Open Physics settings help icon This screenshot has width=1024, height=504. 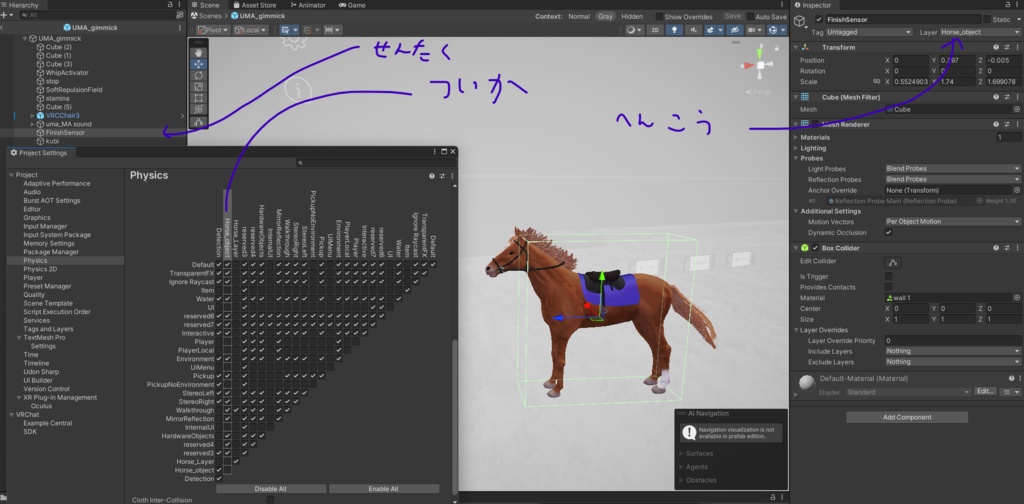(432, 176)
